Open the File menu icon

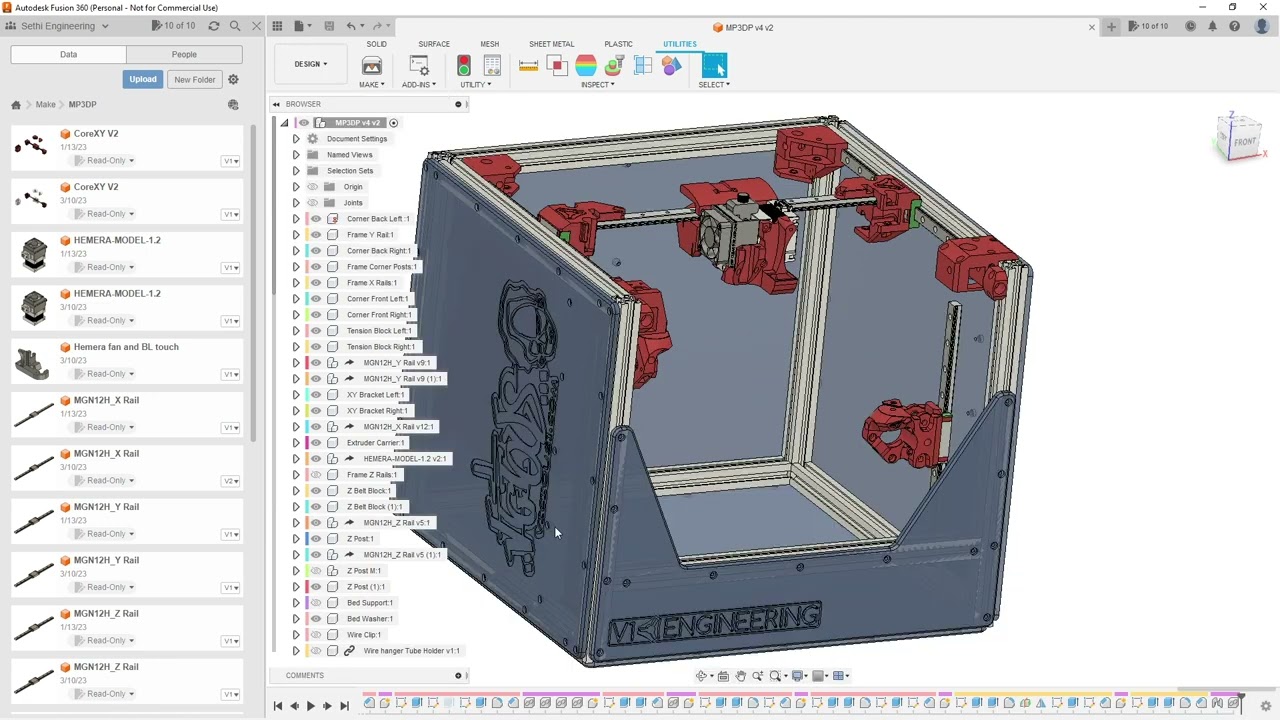300,26
